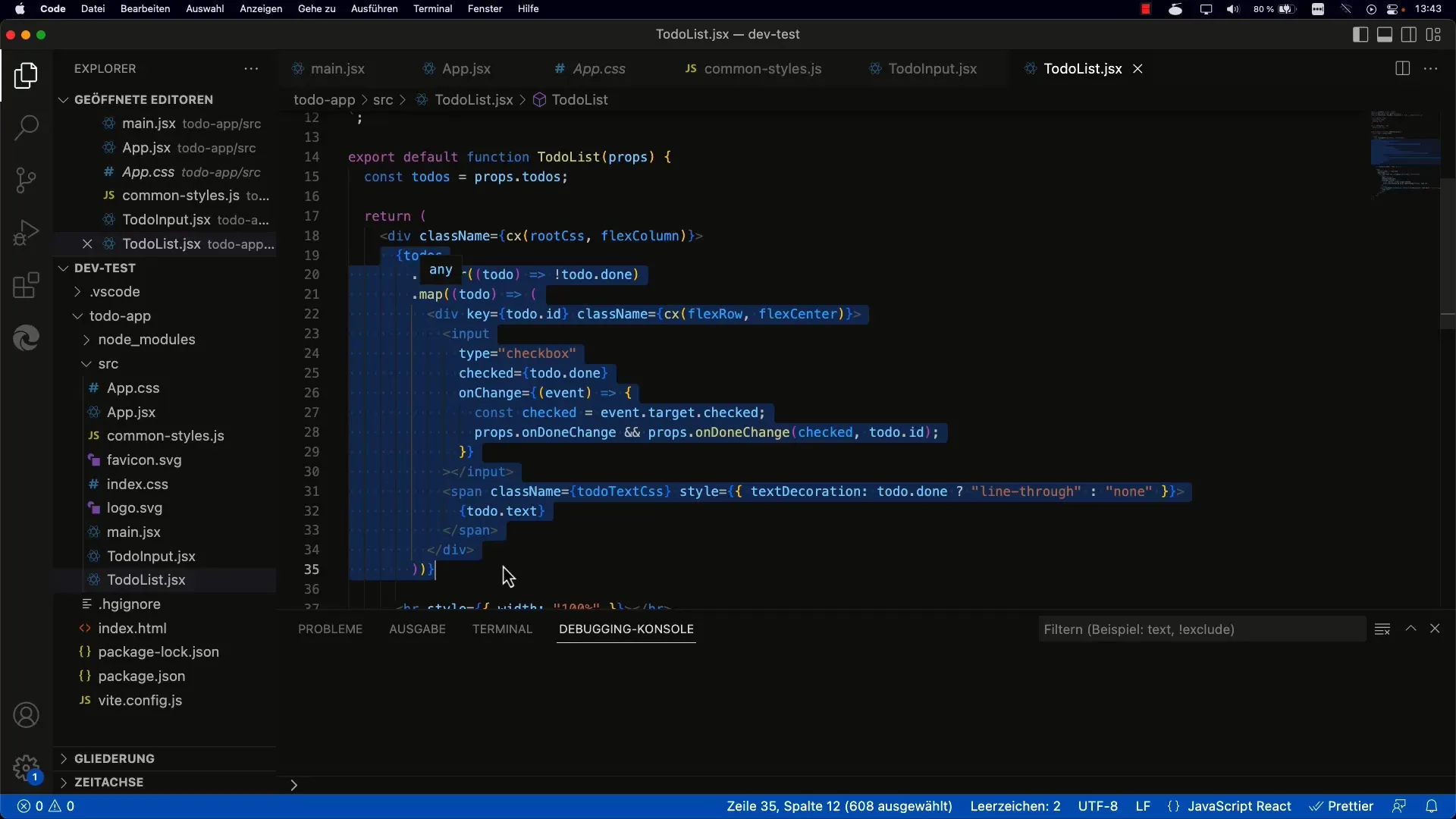Open the Gehe zu menu
1456x819 pixels.
(316, 9)
